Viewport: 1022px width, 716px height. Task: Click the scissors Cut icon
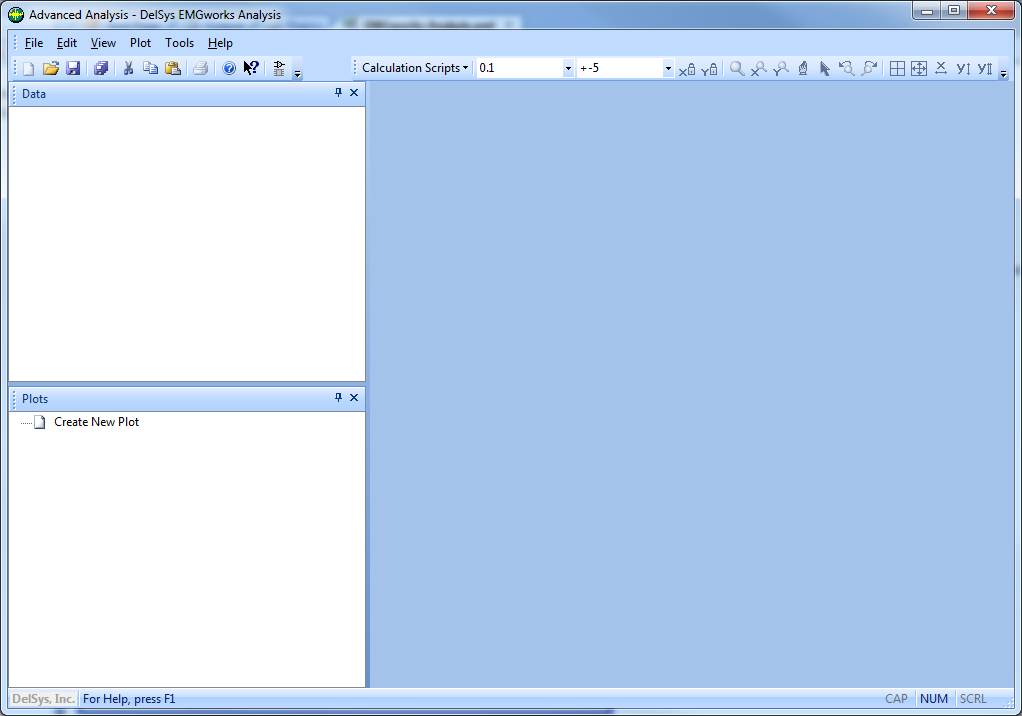point(128,68)
